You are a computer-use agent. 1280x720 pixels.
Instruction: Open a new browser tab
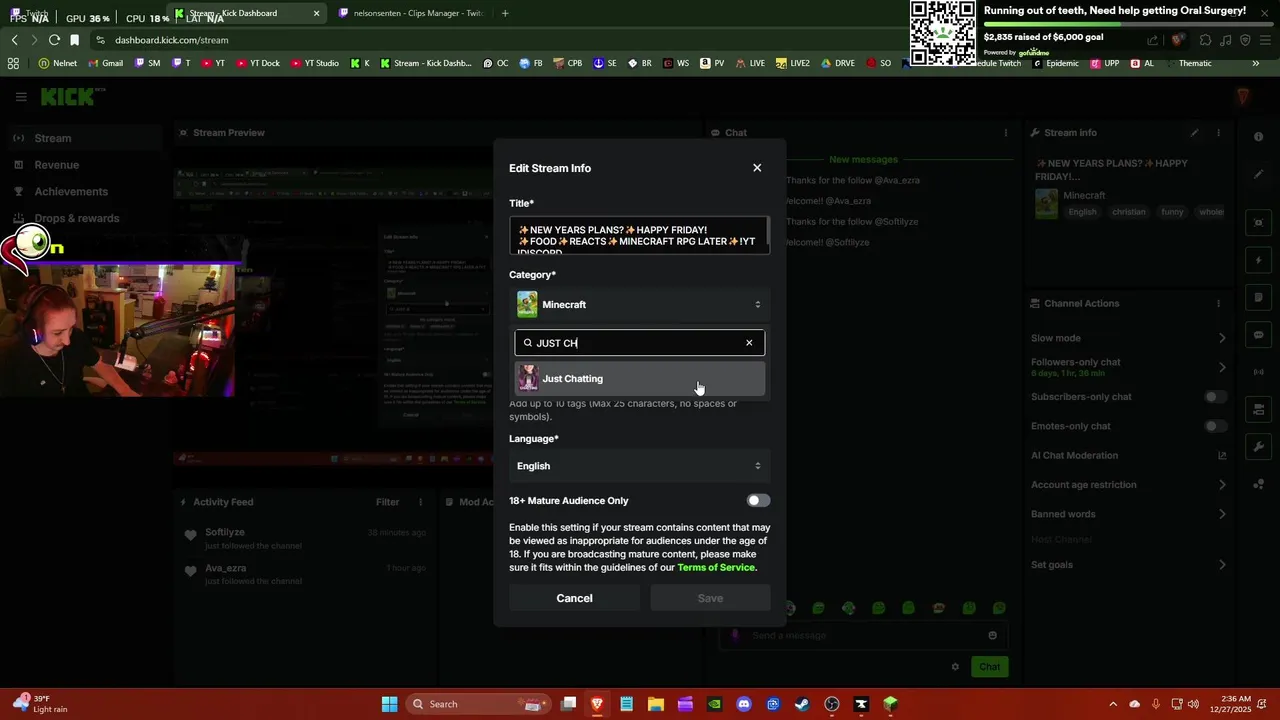click(x=505, y=13)
